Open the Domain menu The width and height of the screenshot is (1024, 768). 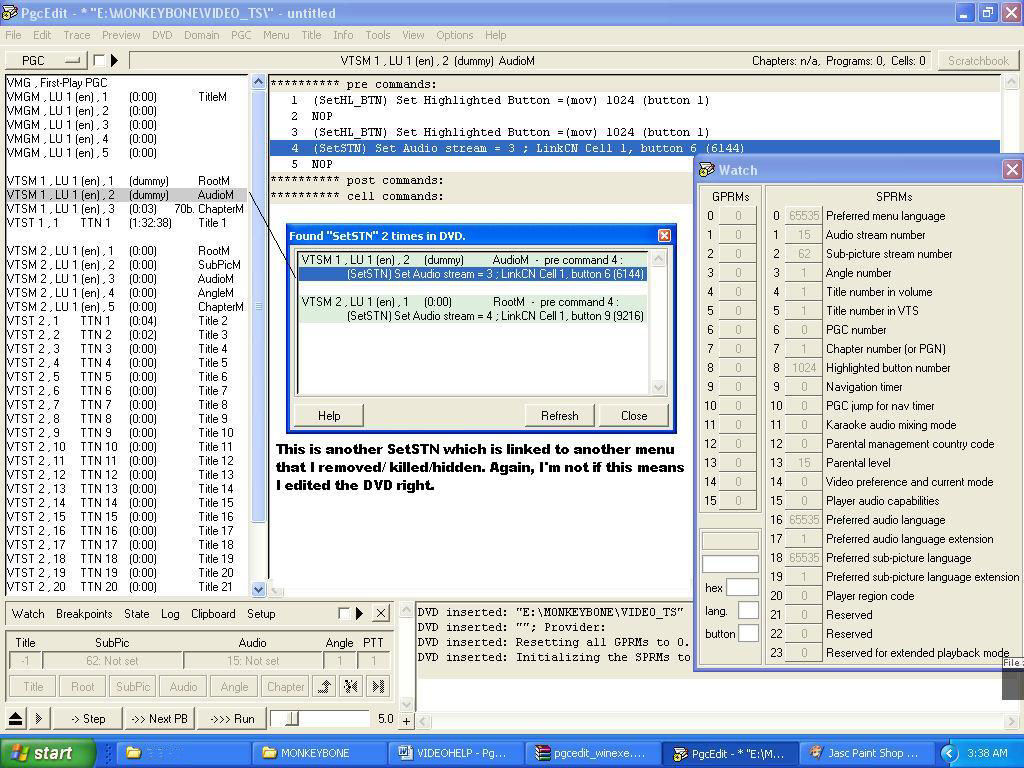click(201, 35)
